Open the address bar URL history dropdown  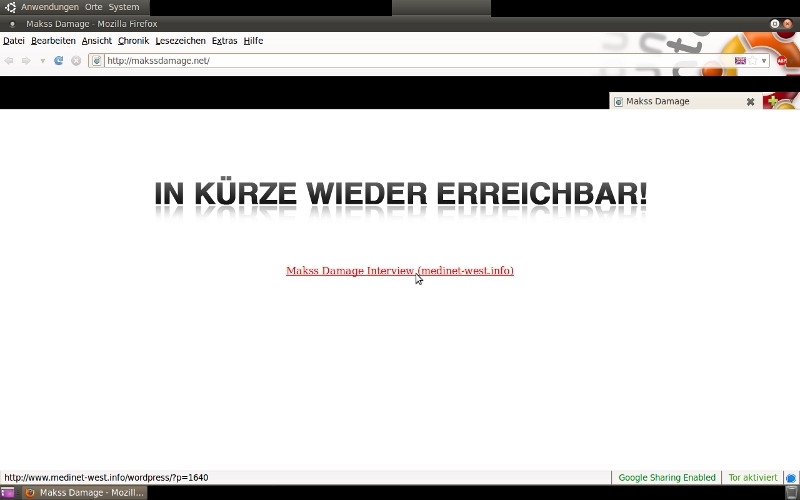764,61
